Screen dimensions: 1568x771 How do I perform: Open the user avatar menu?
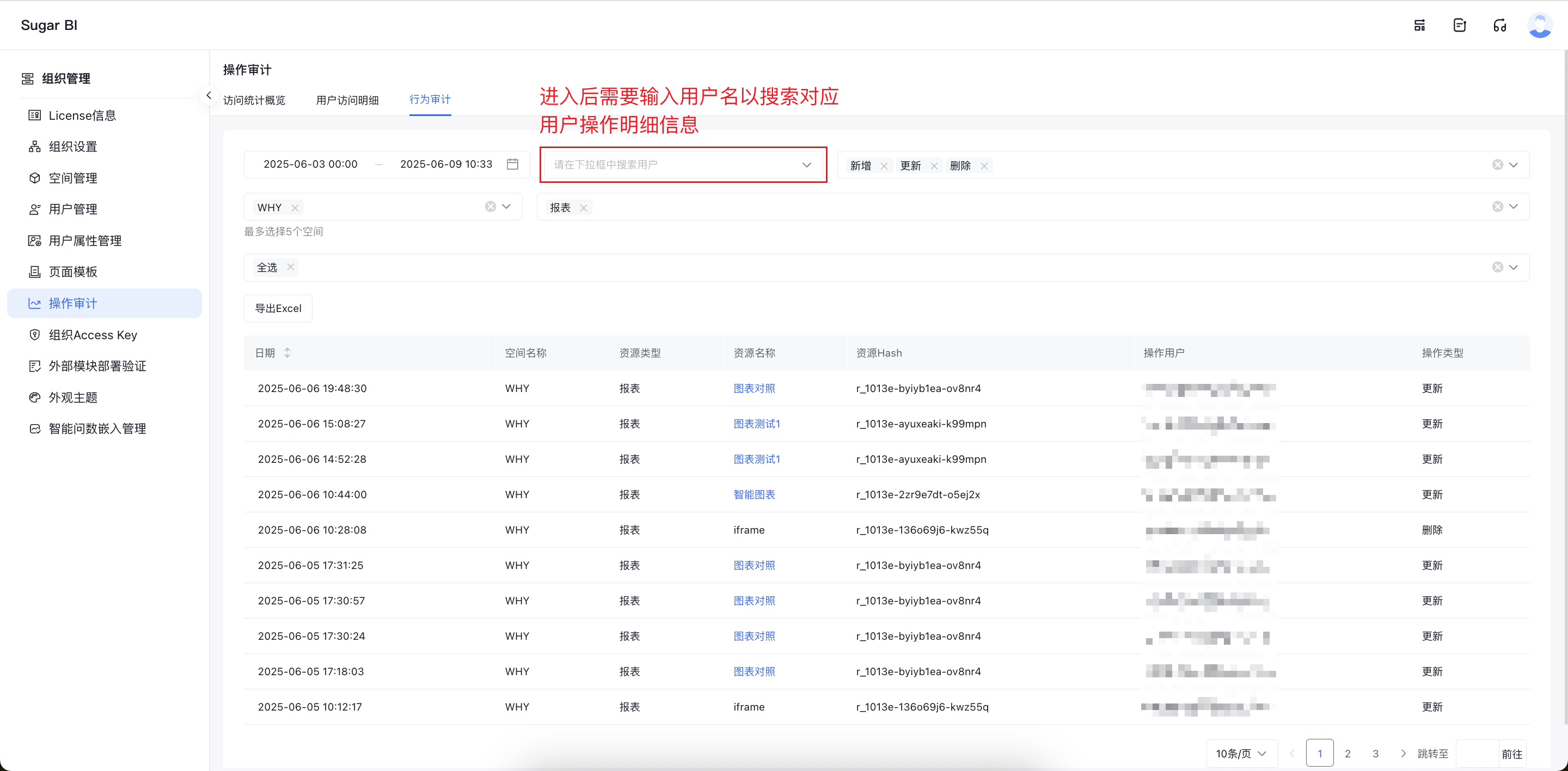[x=1540, y=25]
